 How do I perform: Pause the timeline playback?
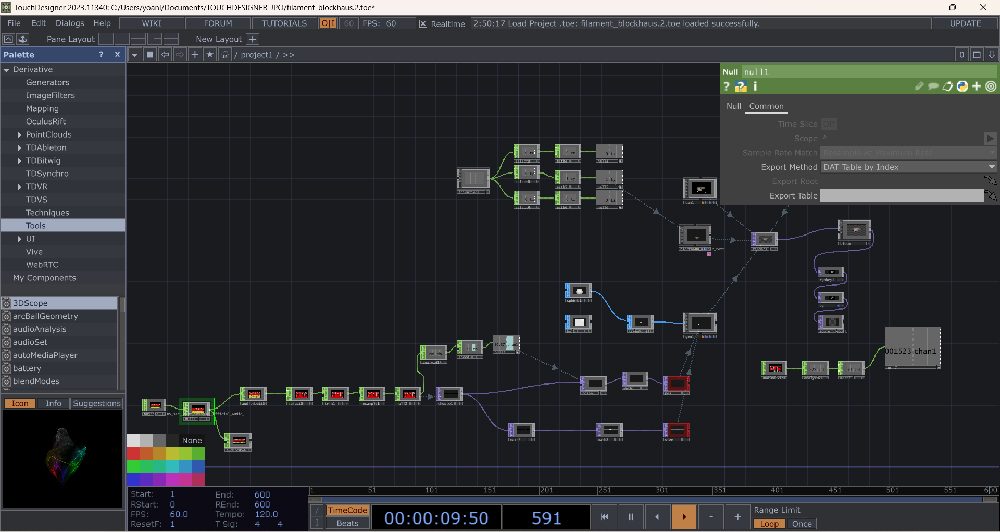tap(630, 517)
